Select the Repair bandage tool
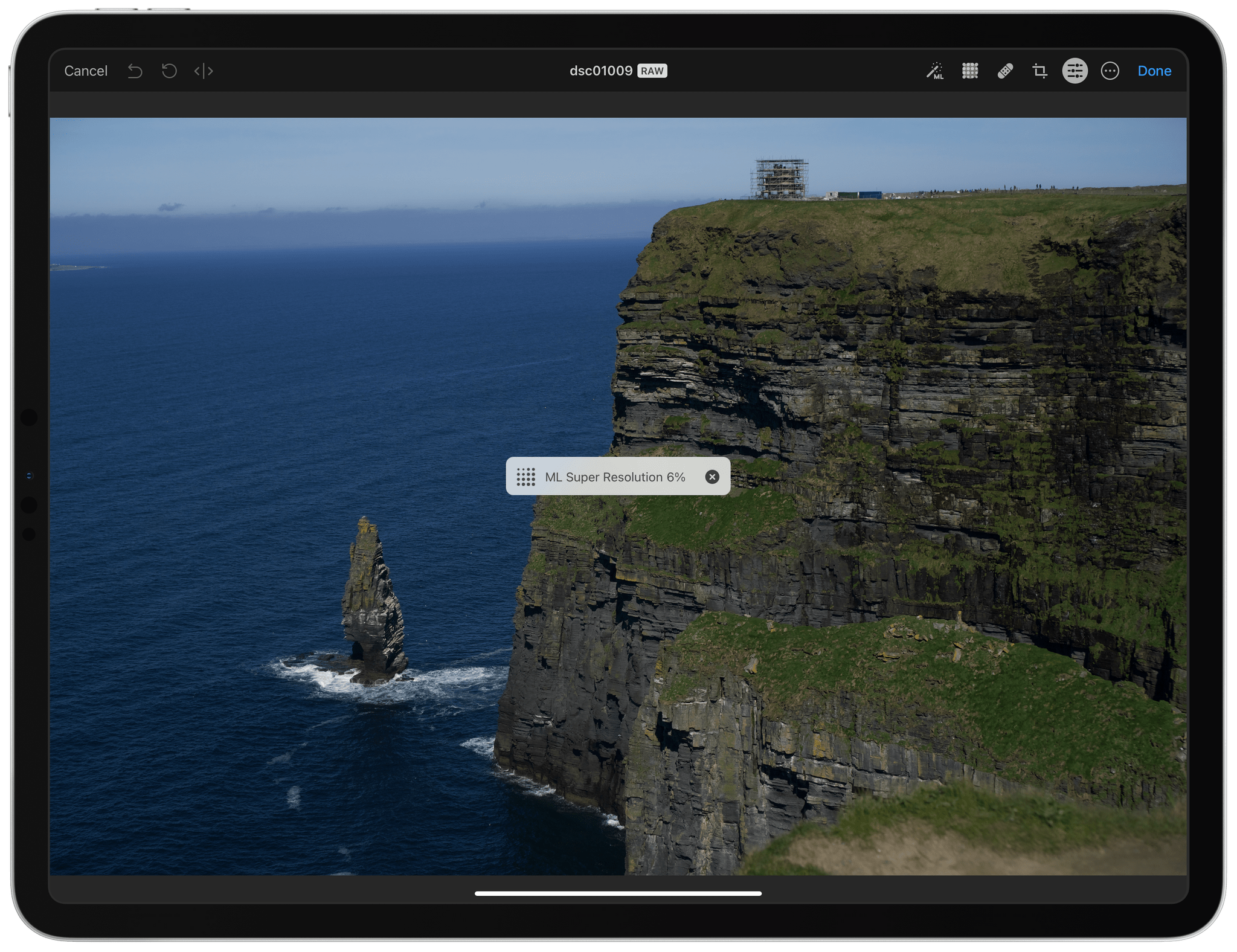Viewport: 1237px width, 952px height. tap(1005, 71)
